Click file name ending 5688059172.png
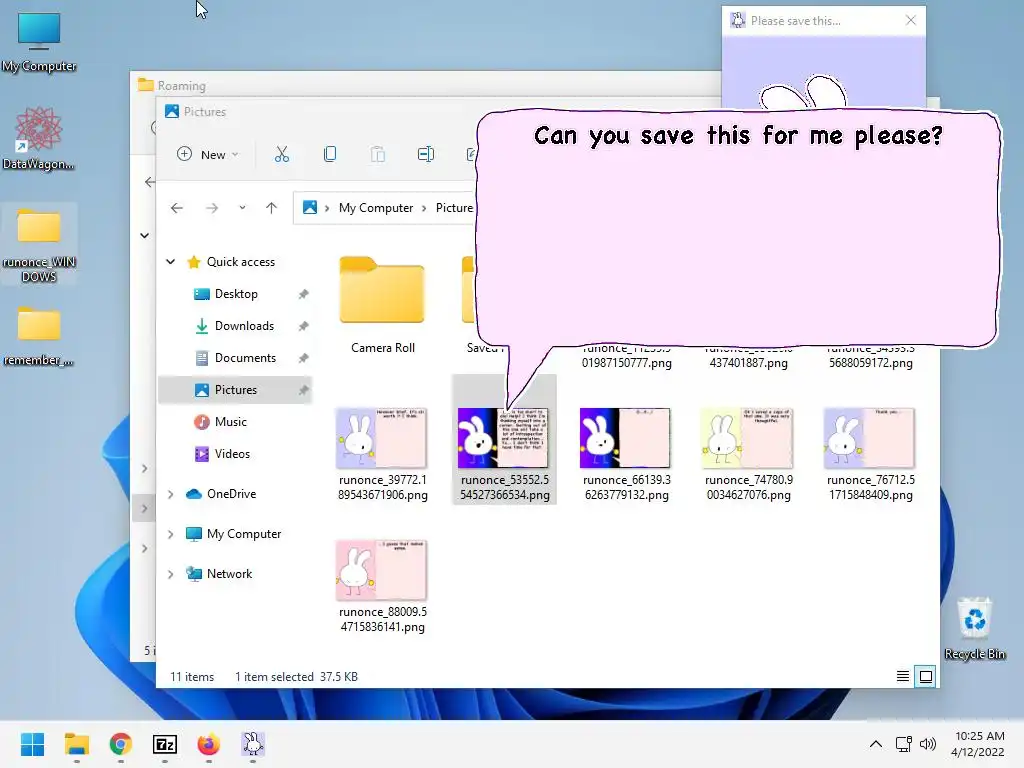Image resolution: width=1024 pixels, height=768 pixels. 871,362
